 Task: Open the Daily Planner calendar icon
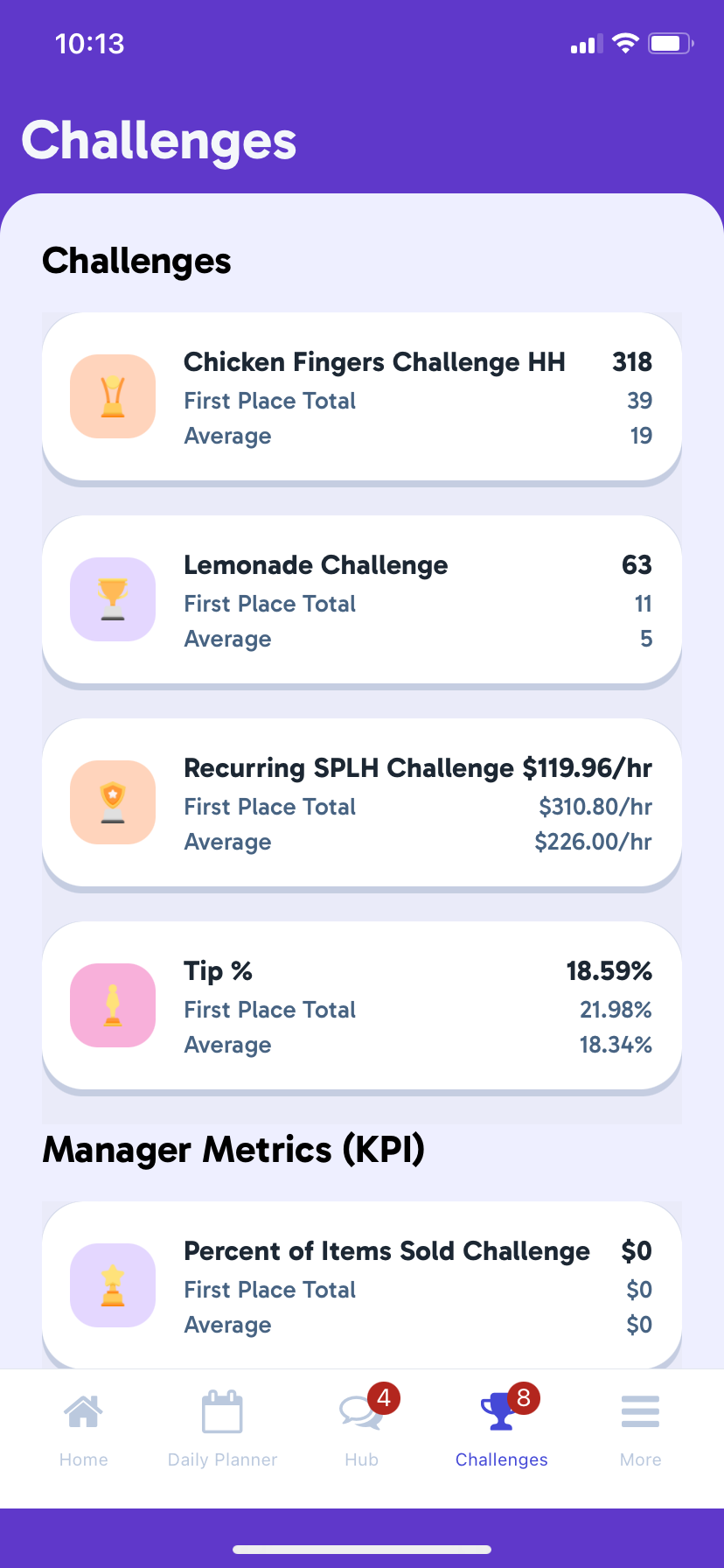(x=222, y=1411)
